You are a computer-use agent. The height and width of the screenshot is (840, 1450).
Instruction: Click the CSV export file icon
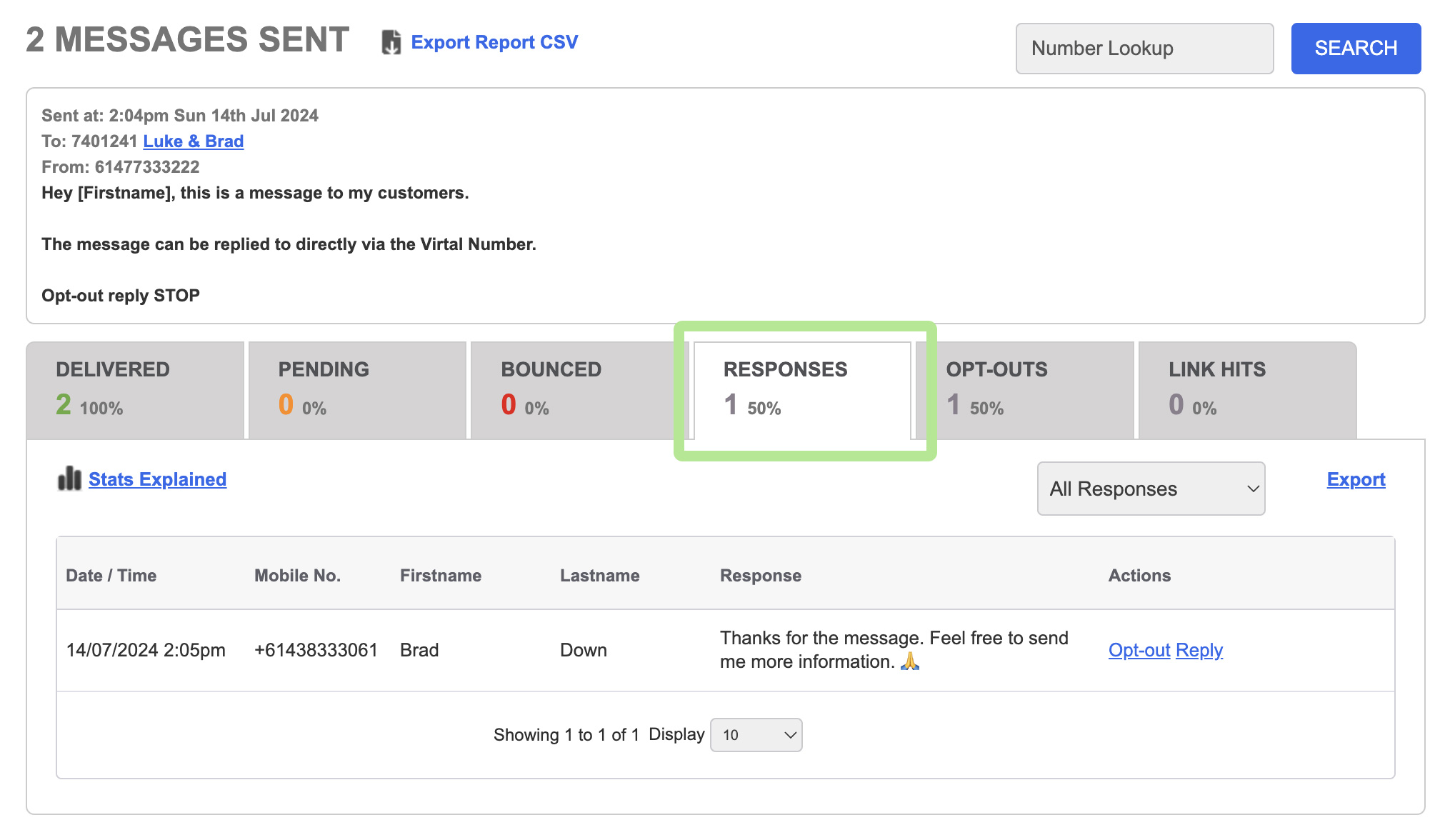pyautogui.click(x=391, y=42)
